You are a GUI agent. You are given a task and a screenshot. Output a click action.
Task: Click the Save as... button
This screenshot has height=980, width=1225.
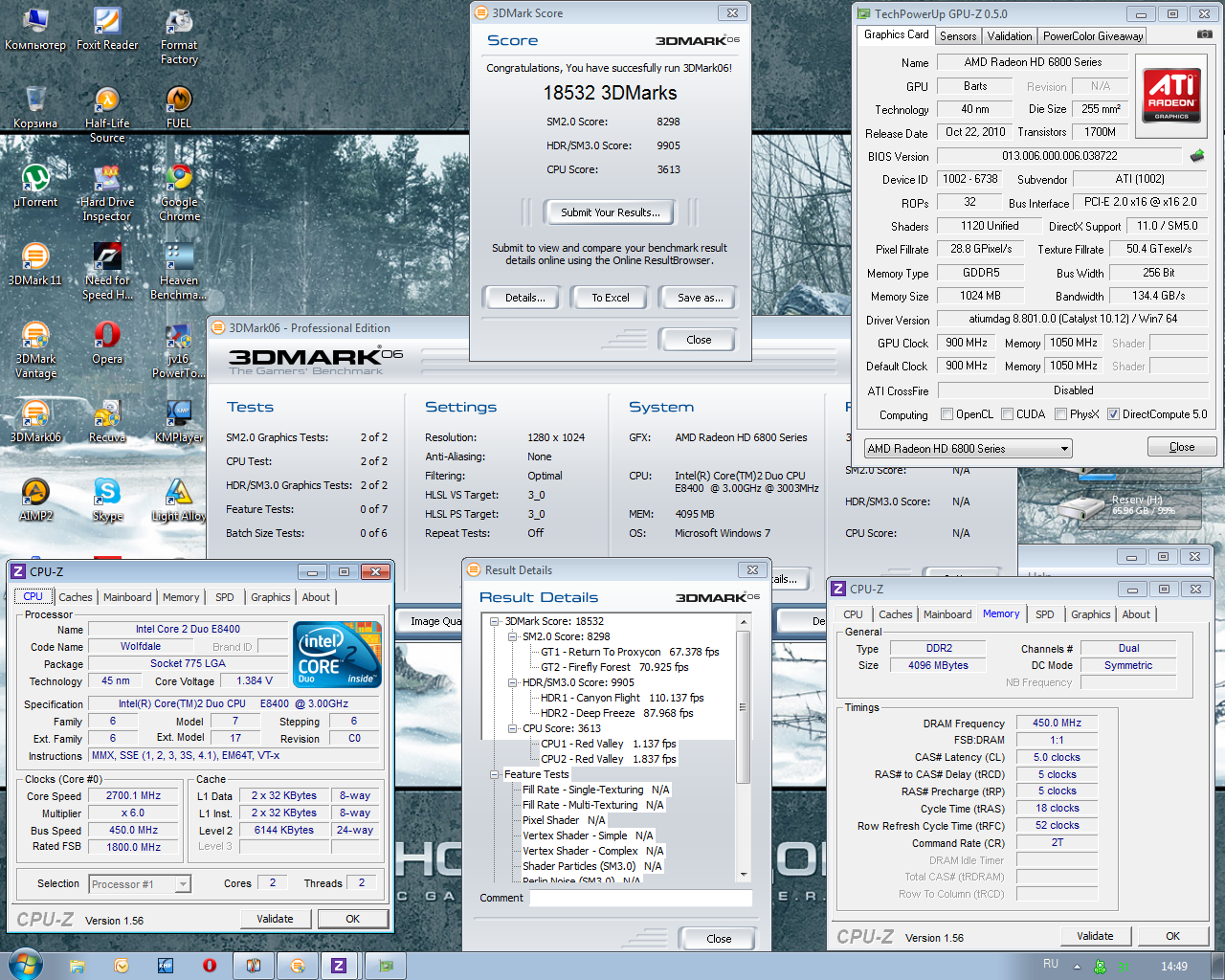(700, 298)
